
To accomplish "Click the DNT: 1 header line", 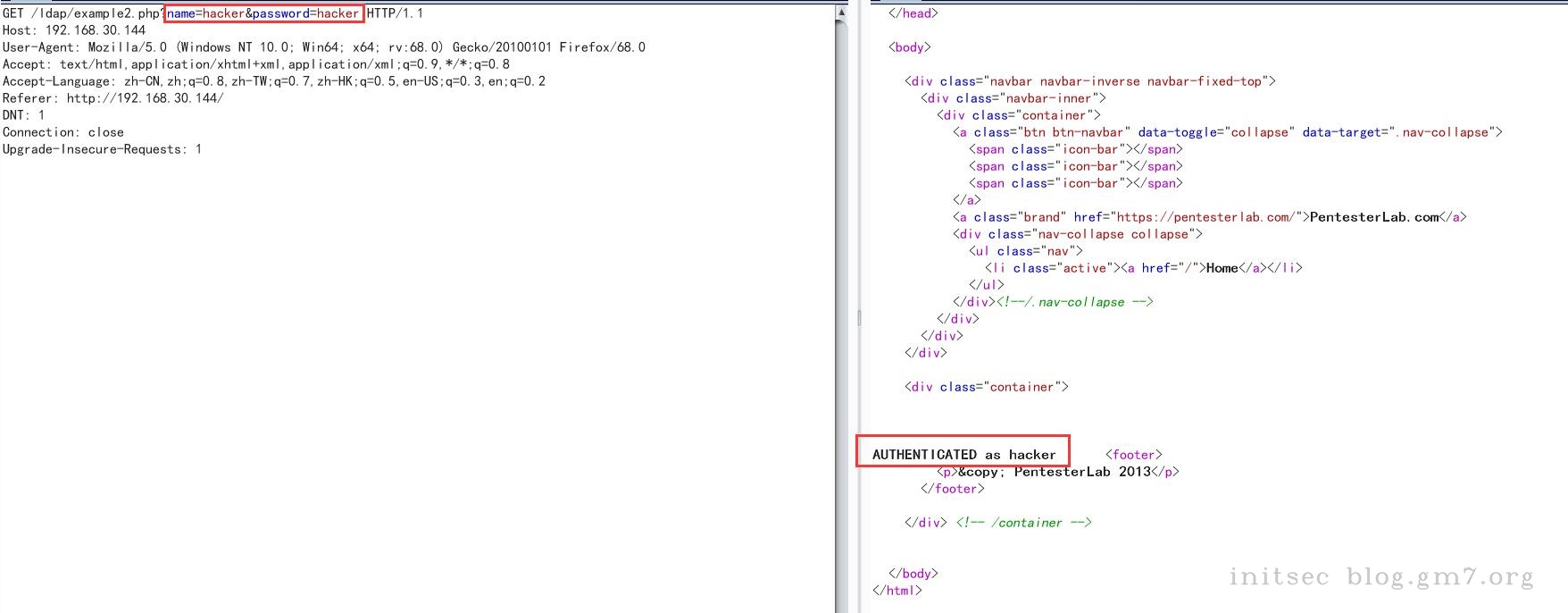I will pyautogui.click(x=24, y=115).
